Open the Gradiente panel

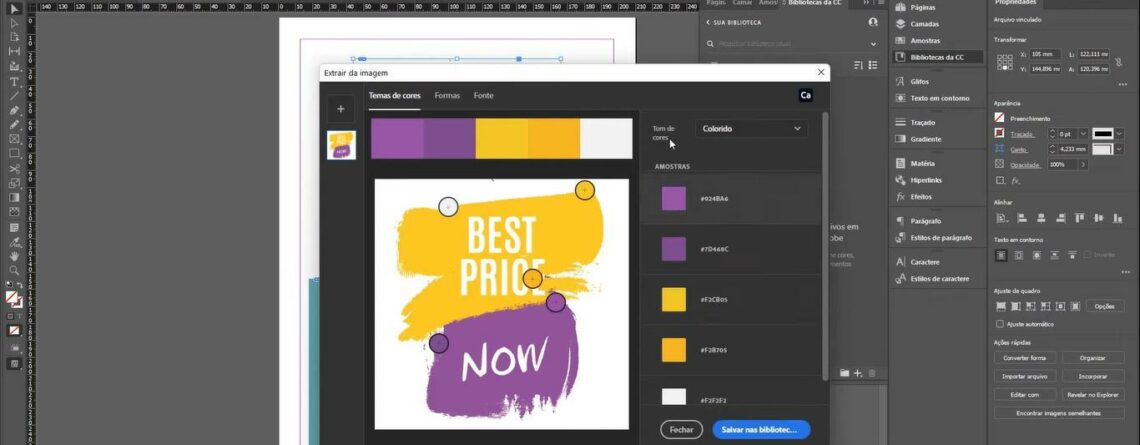924,139
